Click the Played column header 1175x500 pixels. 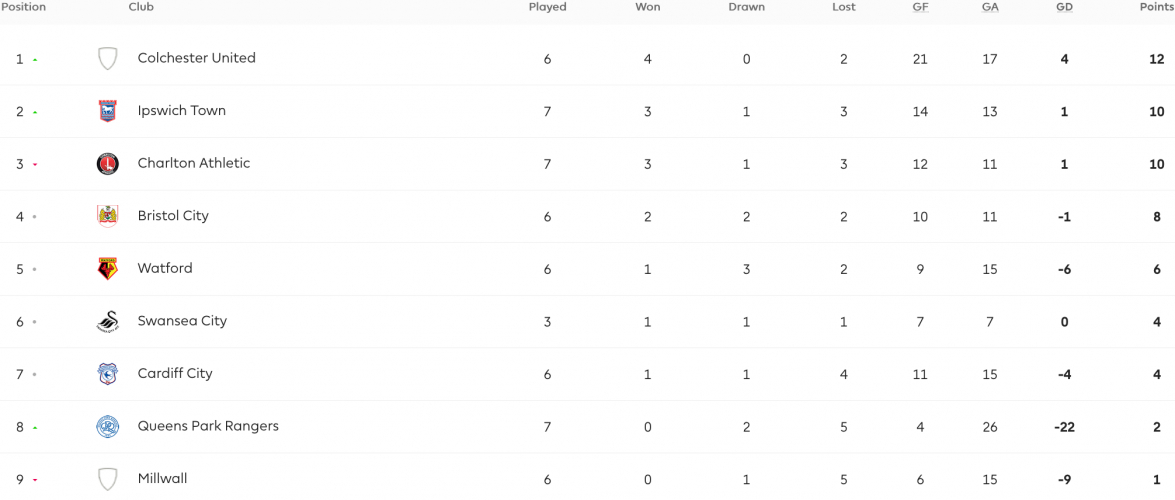click(x=548, y=7)
